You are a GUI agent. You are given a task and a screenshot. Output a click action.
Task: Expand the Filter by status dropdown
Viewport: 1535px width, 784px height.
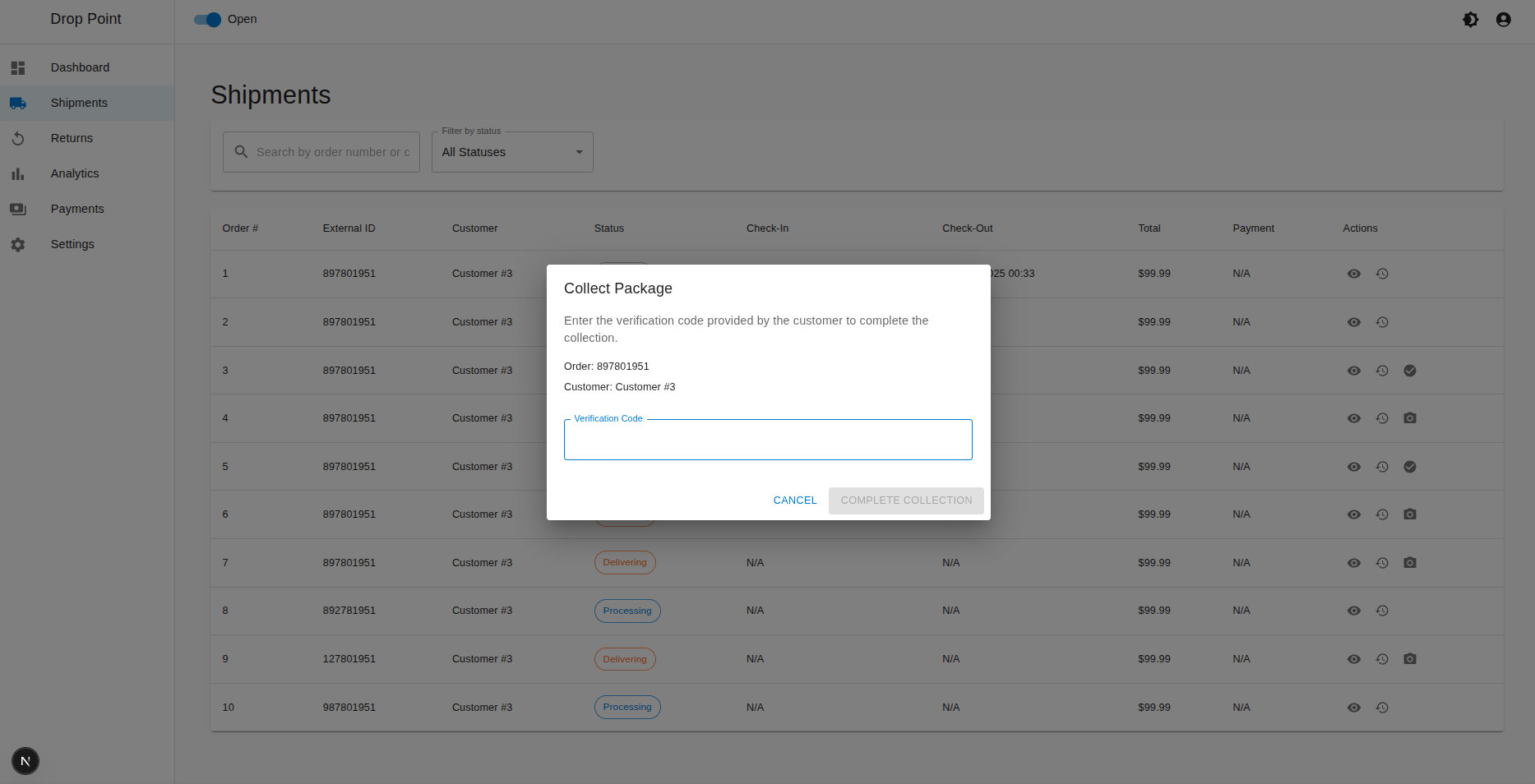512,152
